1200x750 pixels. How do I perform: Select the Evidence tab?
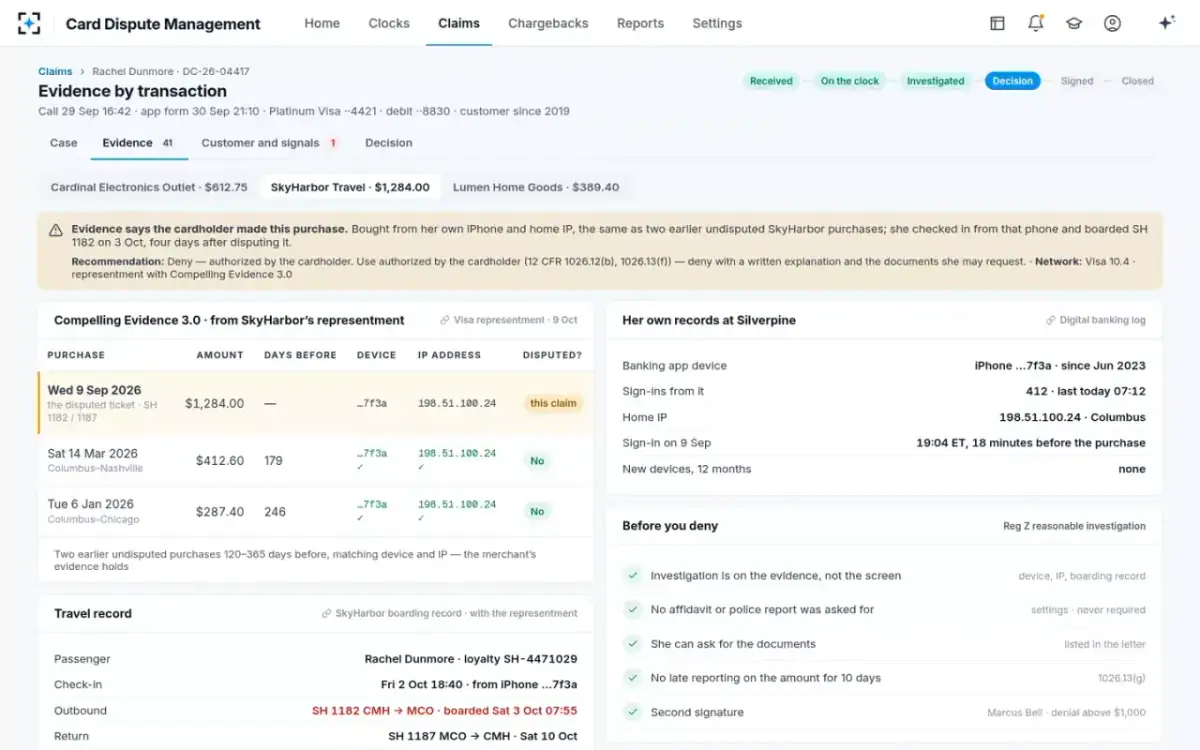coord(138,143)
